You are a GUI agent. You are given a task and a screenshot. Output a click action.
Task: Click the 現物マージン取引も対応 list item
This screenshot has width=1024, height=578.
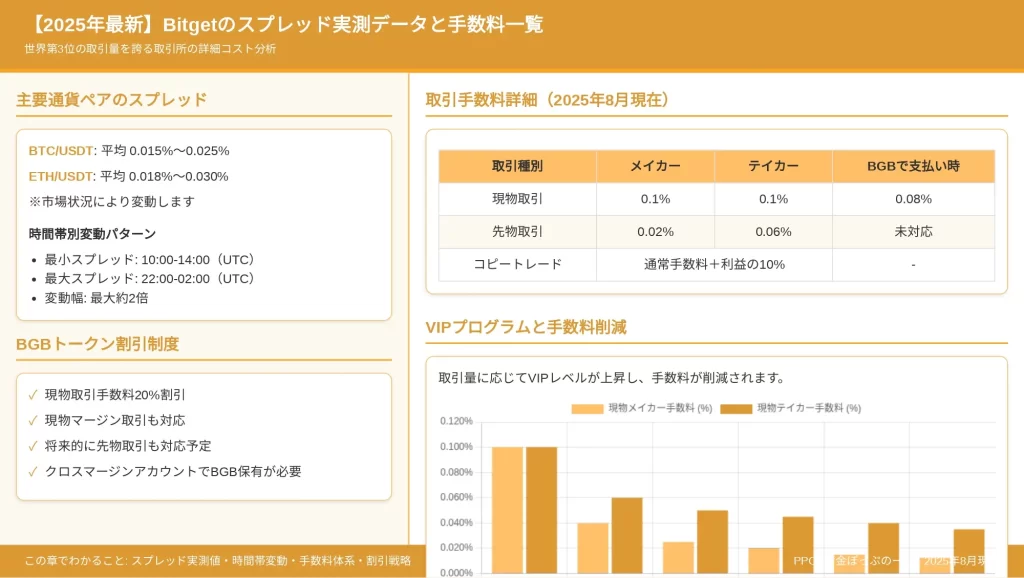click(115, 421)
